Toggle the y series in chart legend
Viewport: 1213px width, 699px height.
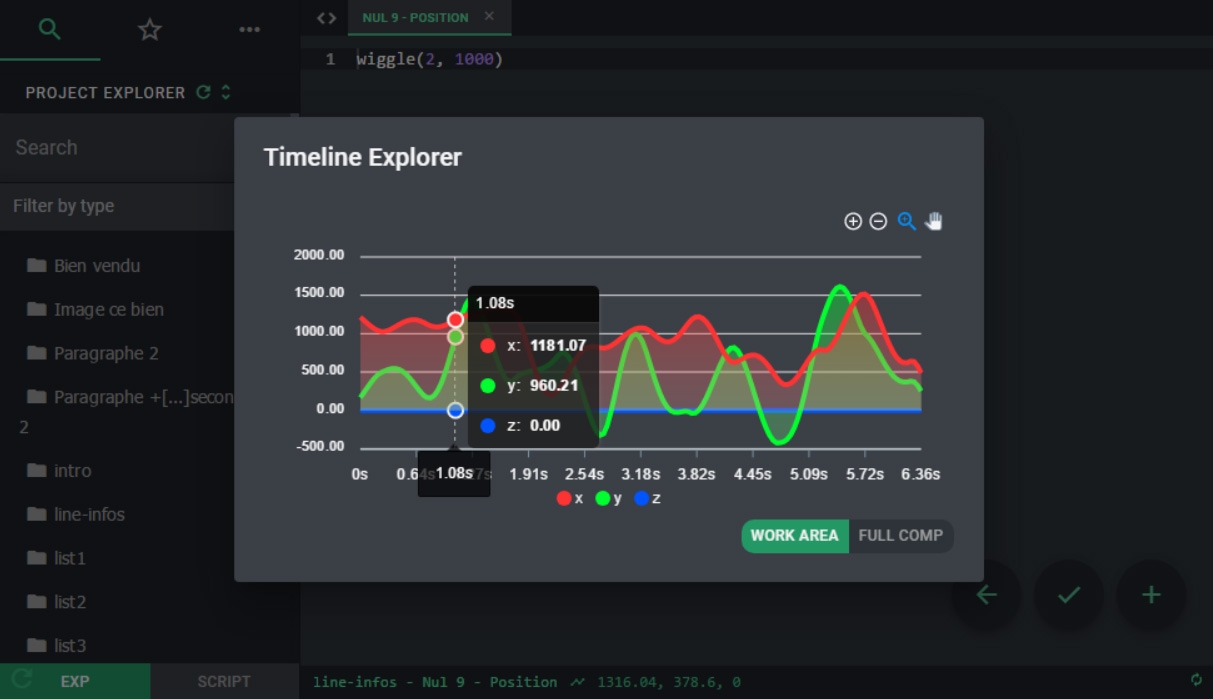[x=609, y=498]
